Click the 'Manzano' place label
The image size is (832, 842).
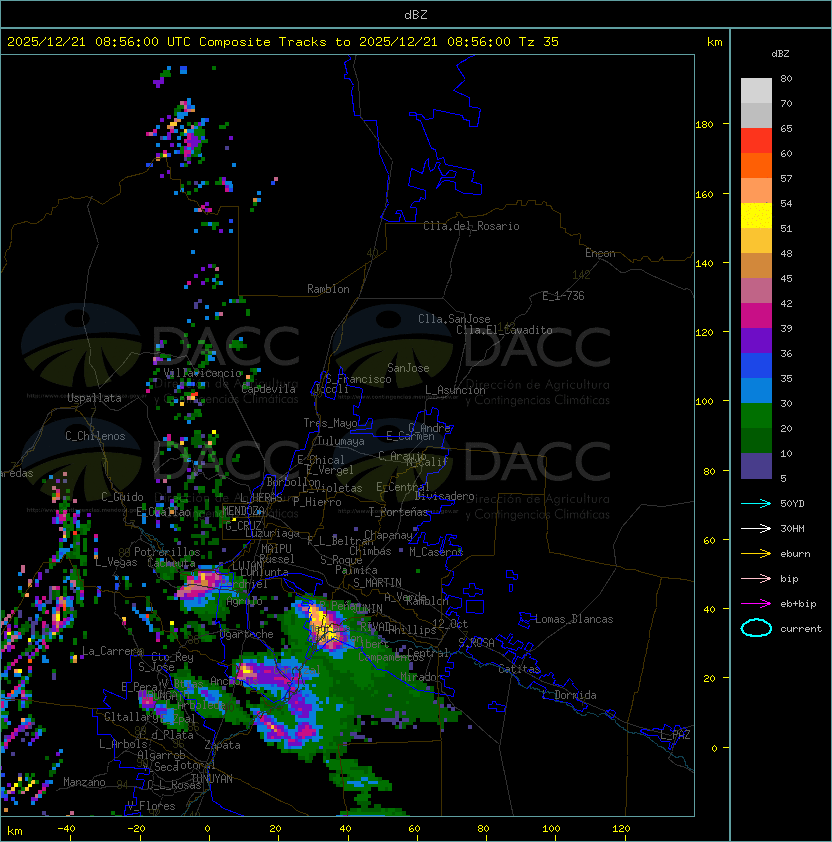tap(84, 782)
